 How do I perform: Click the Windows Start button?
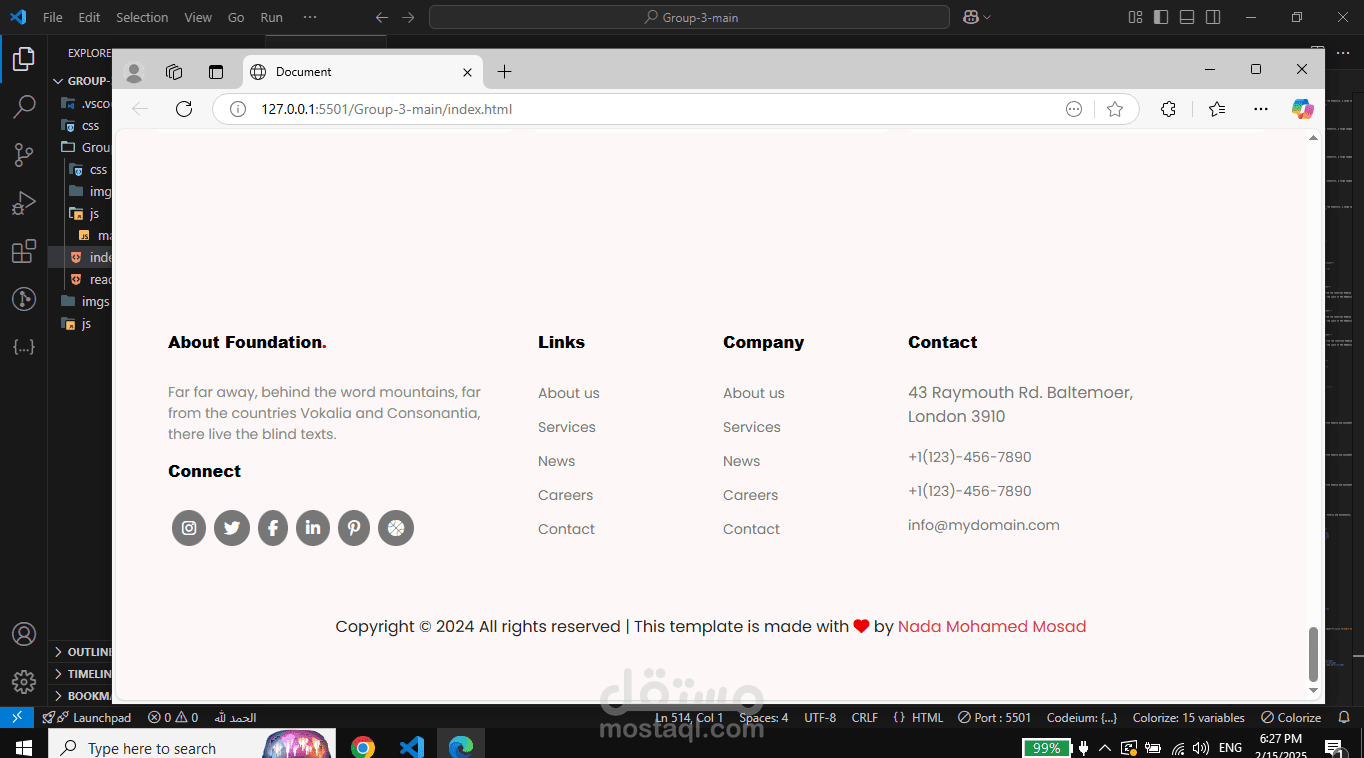24,747
